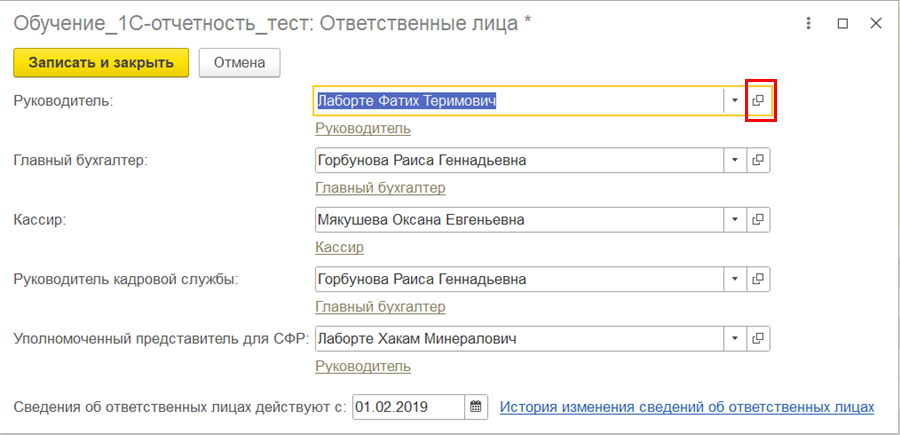Open История изменения сведений об ответственных лицах link
The width and height of the screenshot is (900, 435).
(x=687, y=407)
